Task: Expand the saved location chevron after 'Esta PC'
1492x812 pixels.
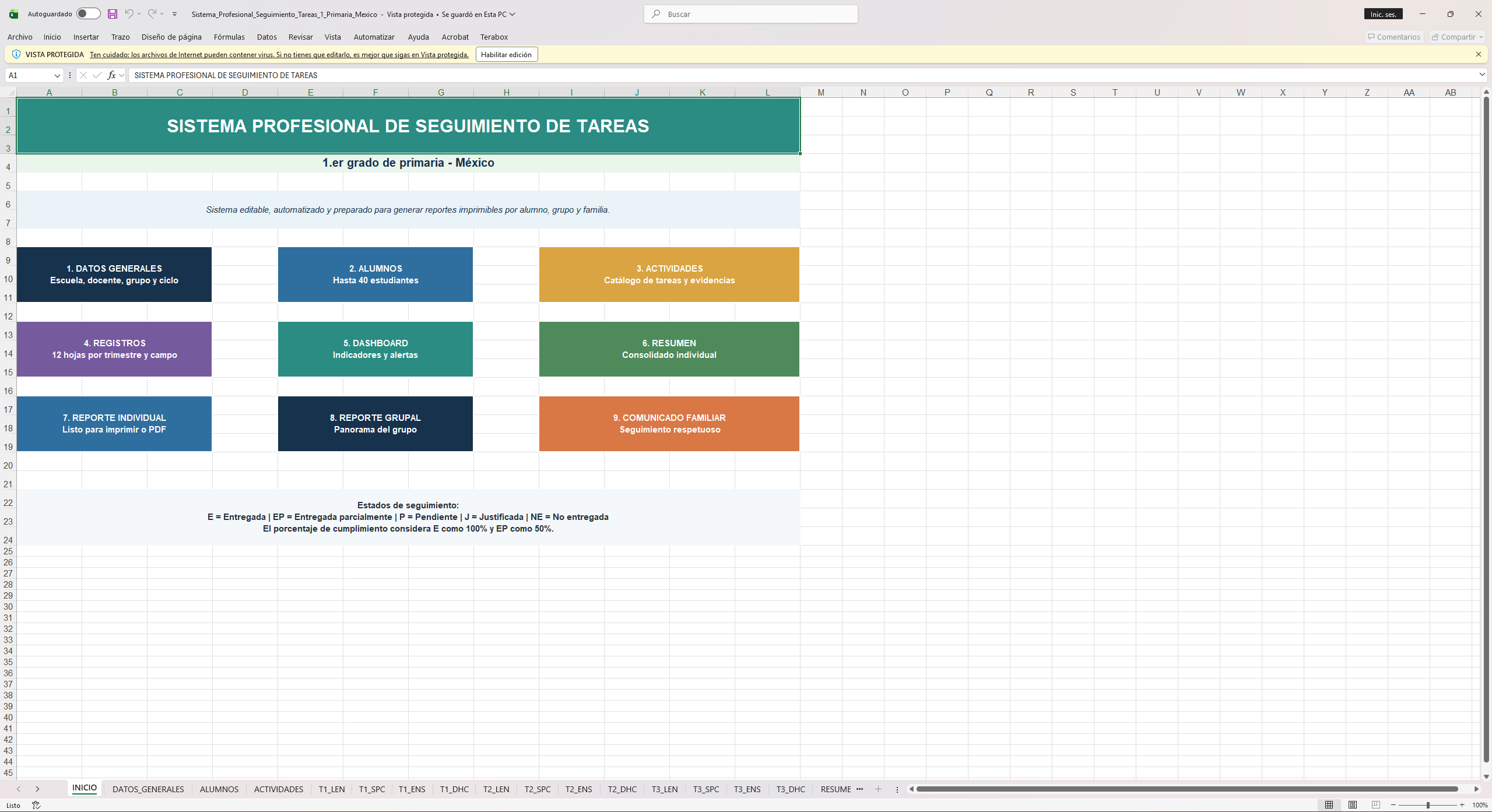Action: (512, 15)
